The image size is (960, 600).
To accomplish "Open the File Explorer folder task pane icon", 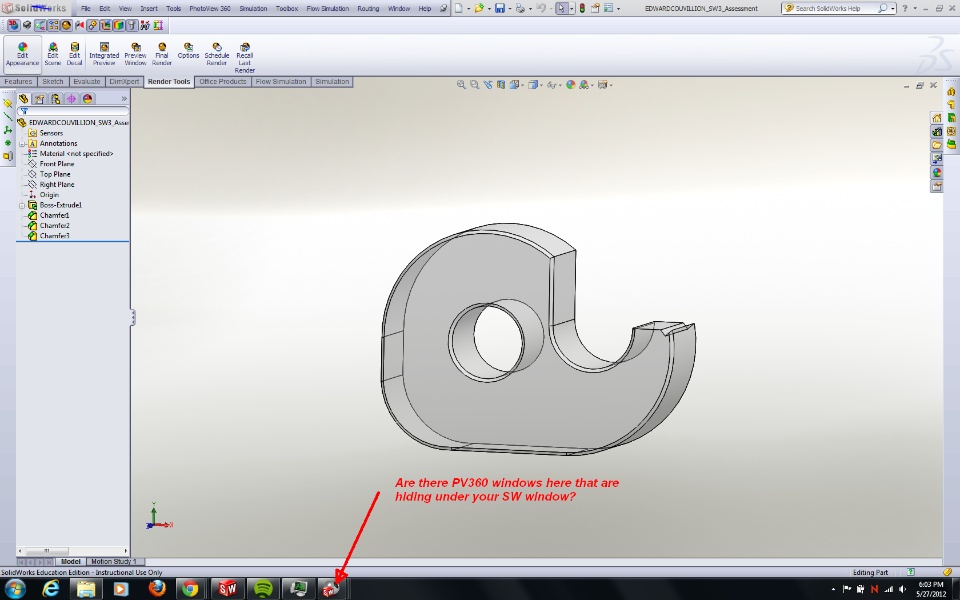I will pos(936,145).
